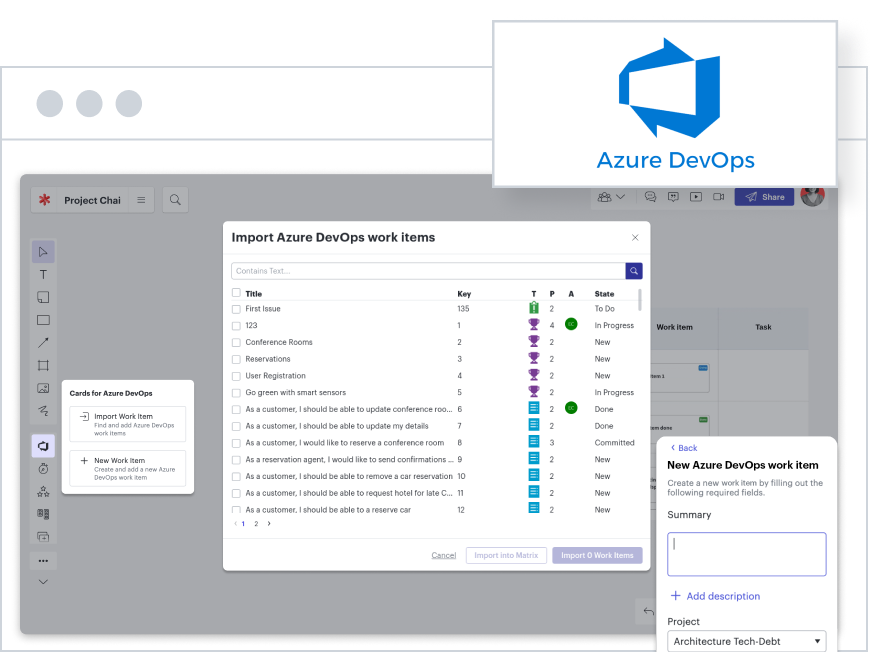Open the hamburger menu beside Project Chai
Screen dimensions: 870x652
tap(141, 200)
